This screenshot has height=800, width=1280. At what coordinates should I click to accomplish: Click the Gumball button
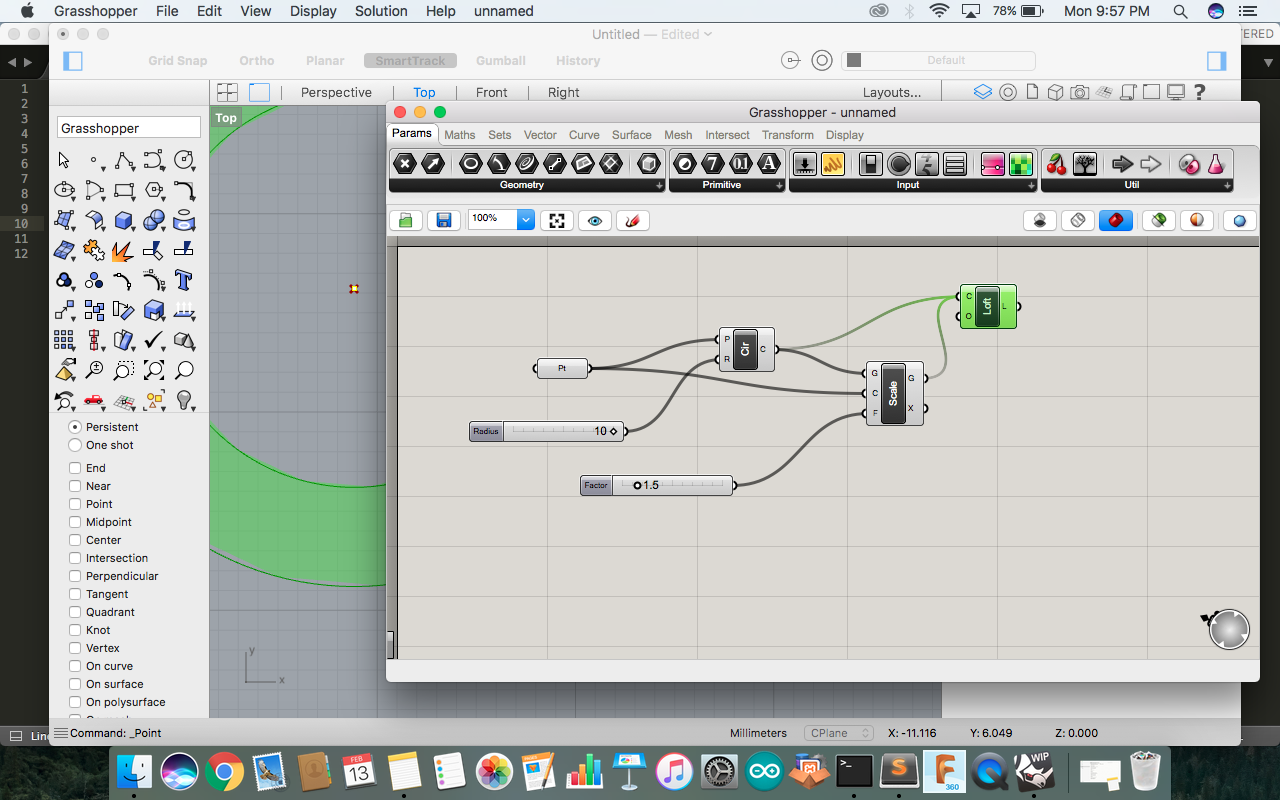tap(501, 60)
